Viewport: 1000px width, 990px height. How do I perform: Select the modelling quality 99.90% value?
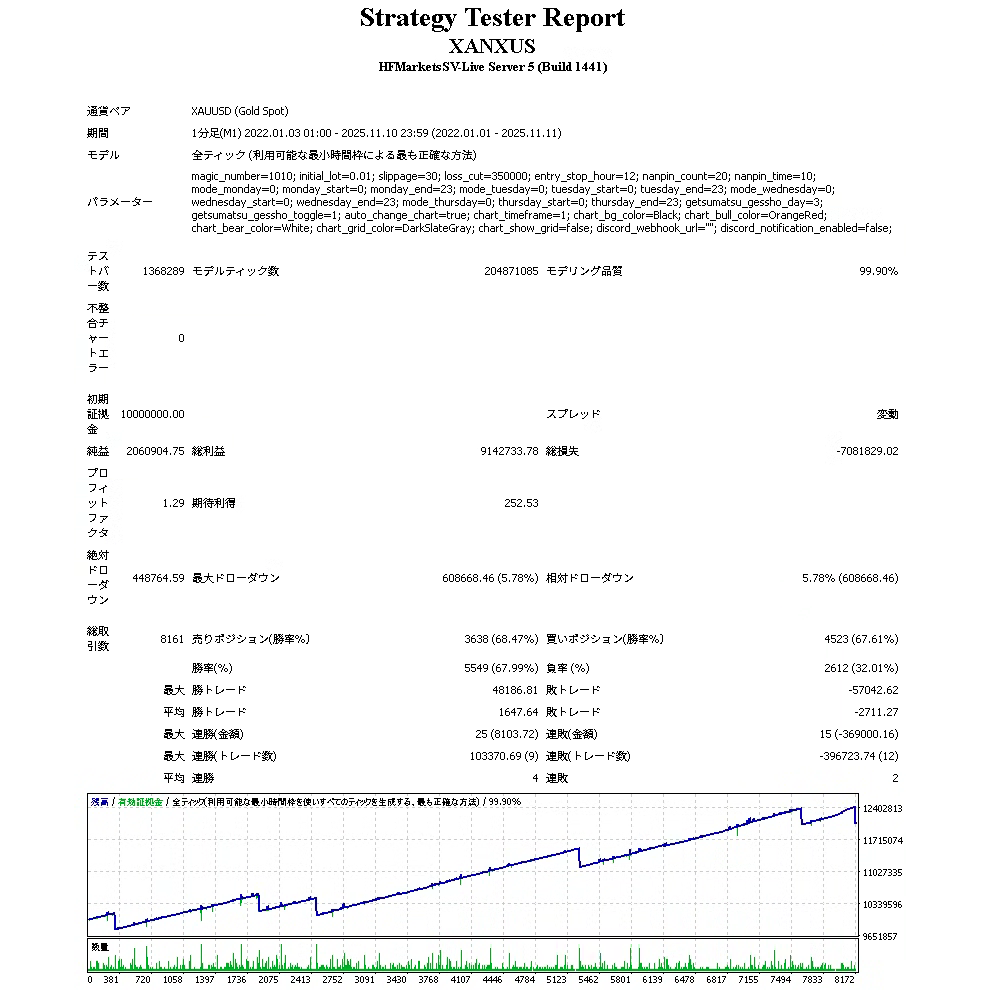click(x=878, y=271)
